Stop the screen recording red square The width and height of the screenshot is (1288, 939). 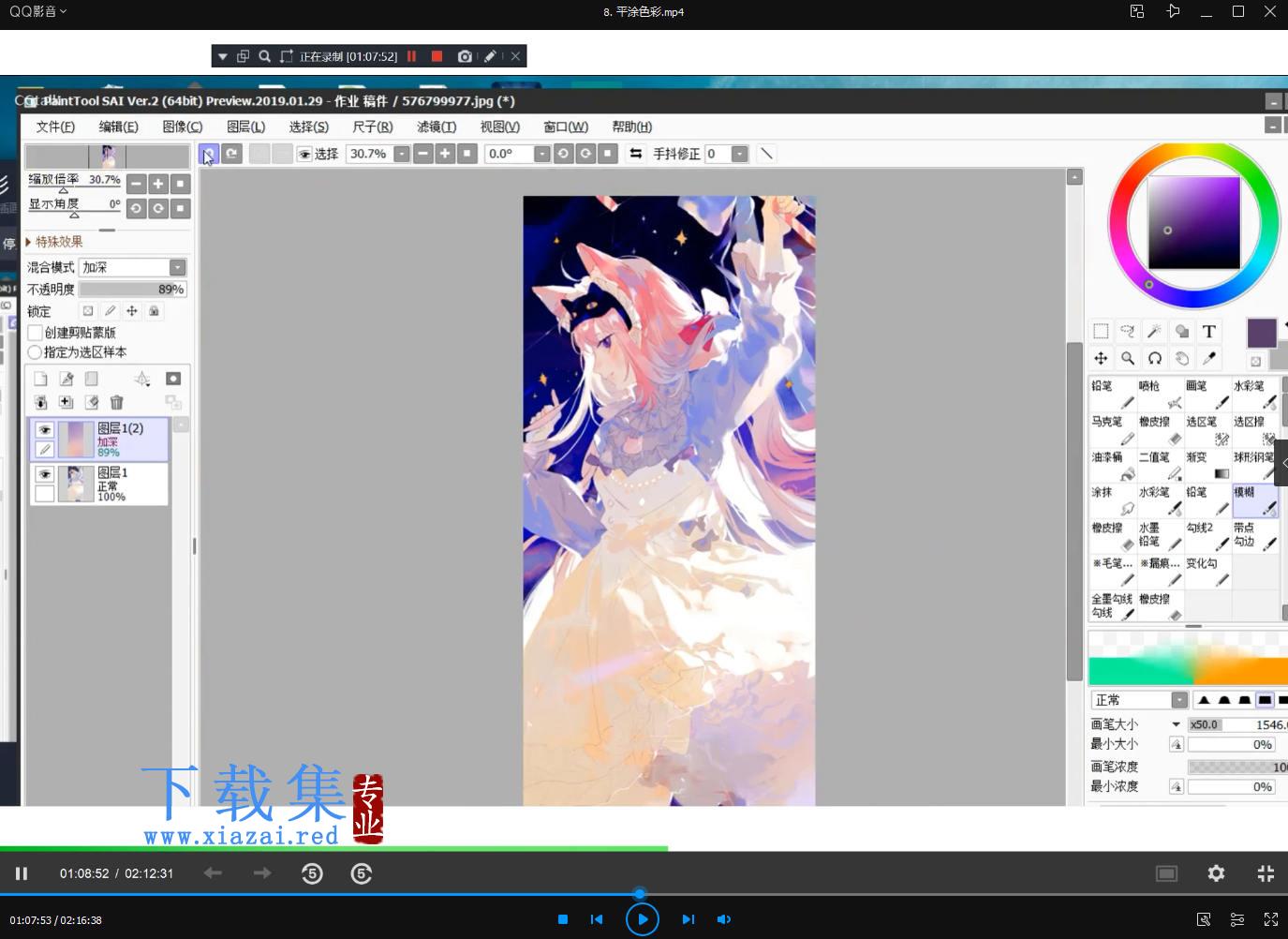point(437,56)
